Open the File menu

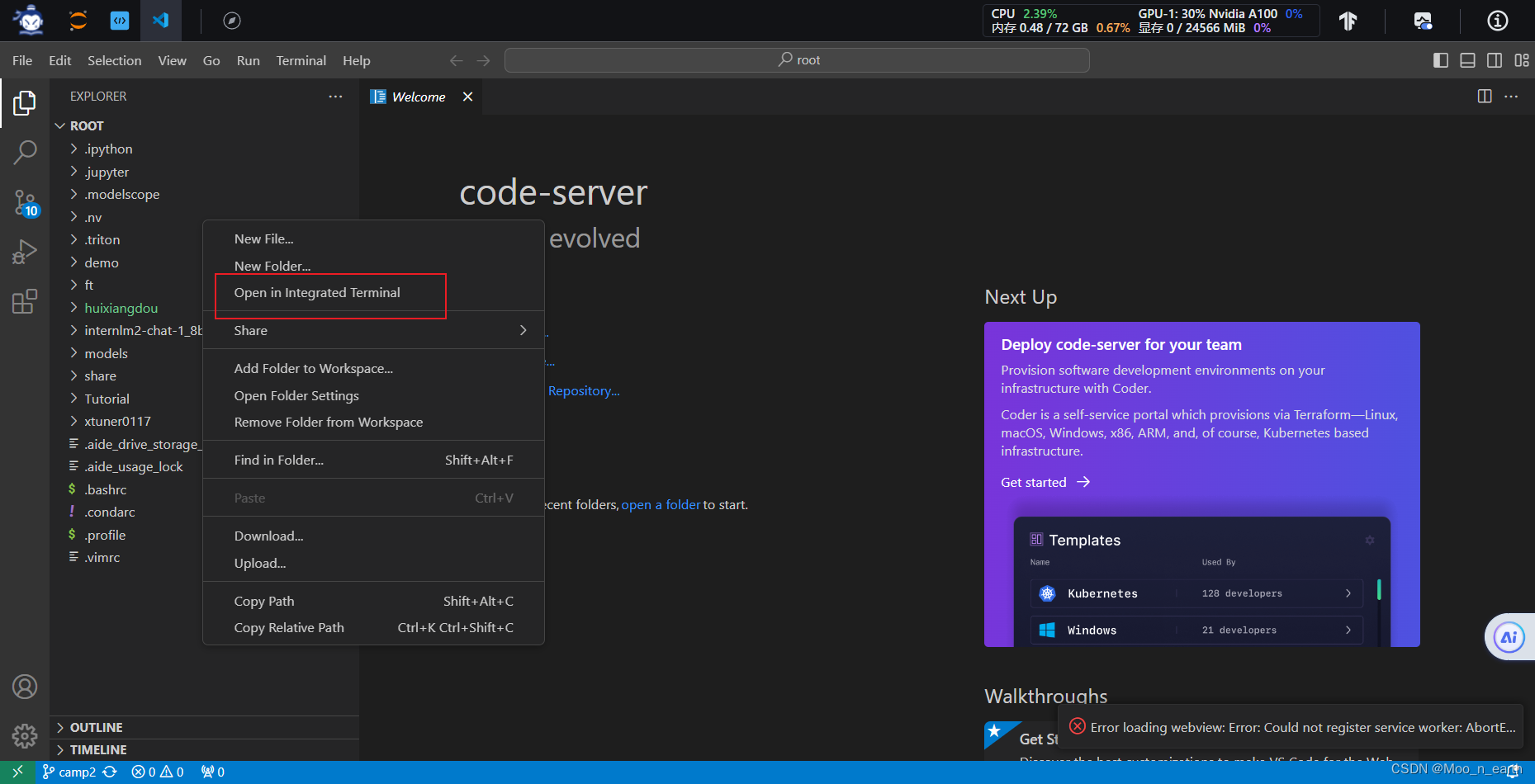(x=22, y=60)
